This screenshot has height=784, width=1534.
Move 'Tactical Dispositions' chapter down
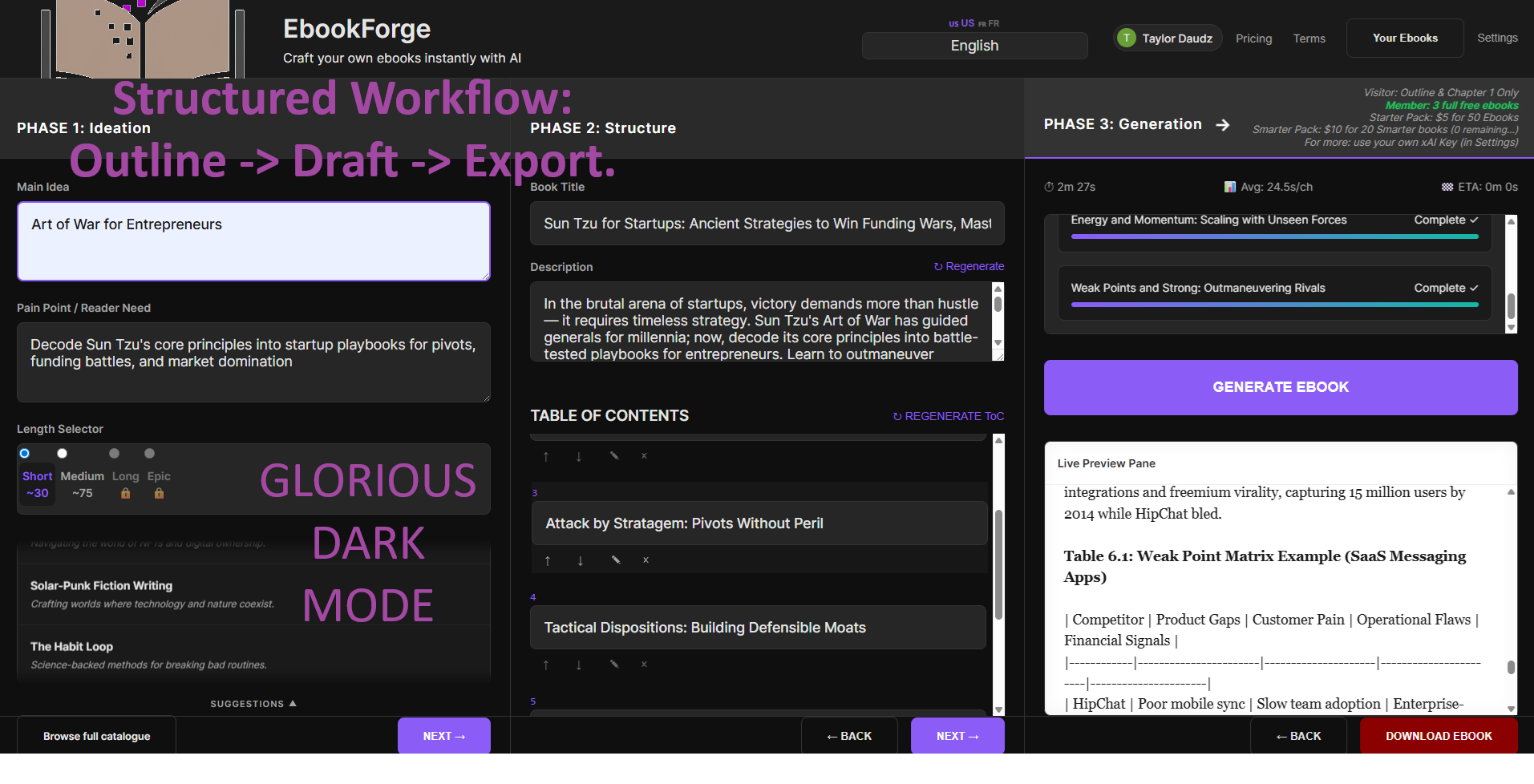[579, 665]
